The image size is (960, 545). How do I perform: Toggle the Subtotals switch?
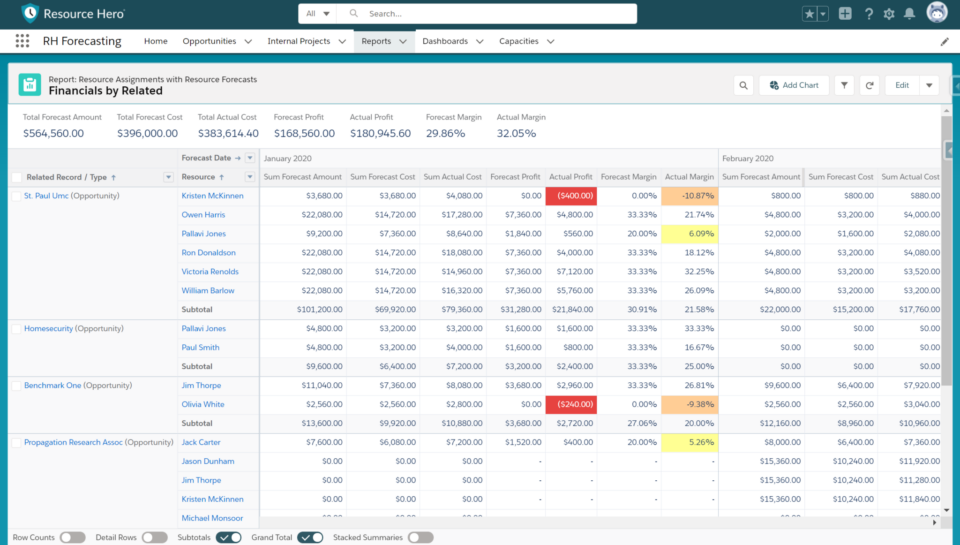coord(228,537)
